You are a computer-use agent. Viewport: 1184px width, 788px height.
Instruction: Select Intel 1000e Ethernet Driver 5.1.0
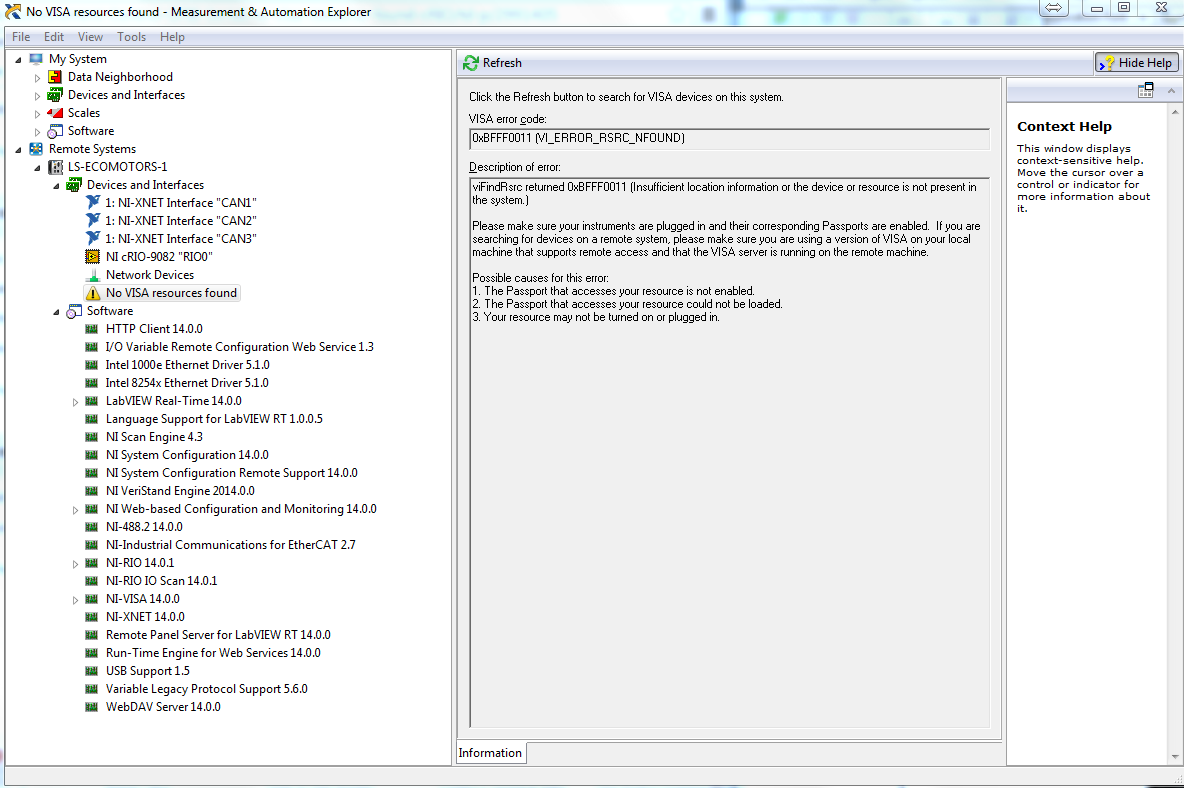[x=187, y=365]
